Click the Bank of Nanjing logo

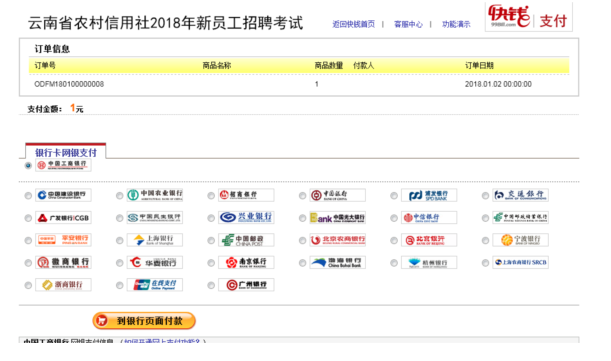click(x=246, y=262)
